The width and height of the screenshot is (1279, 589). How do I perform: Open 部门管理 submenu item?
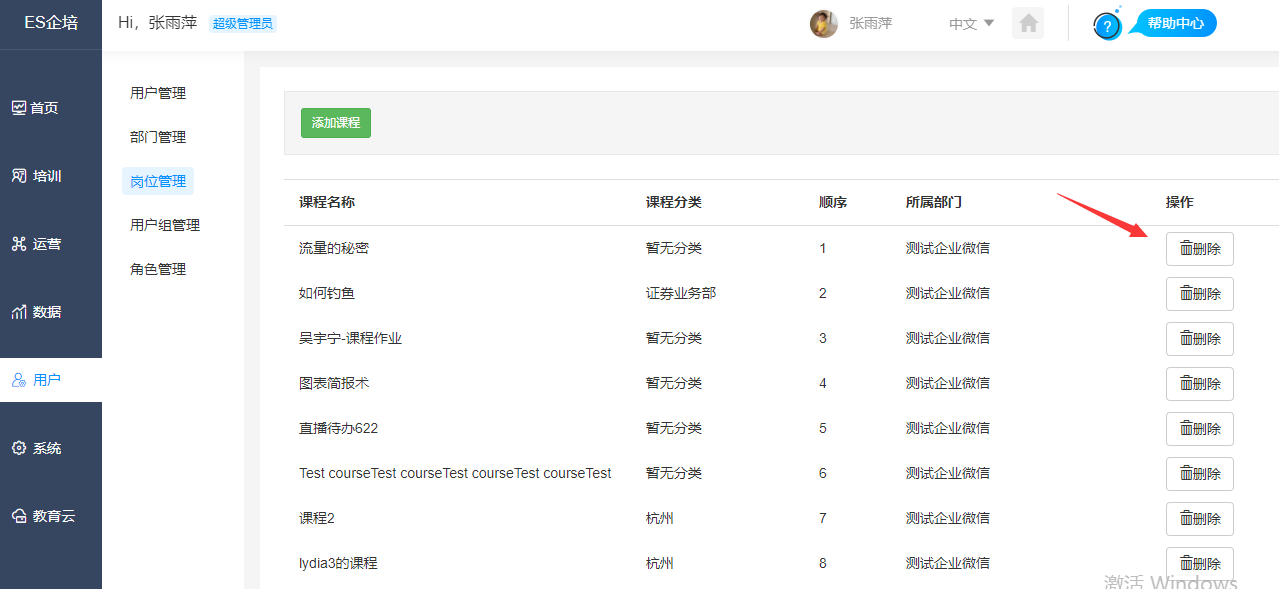[x=158, y=137]
